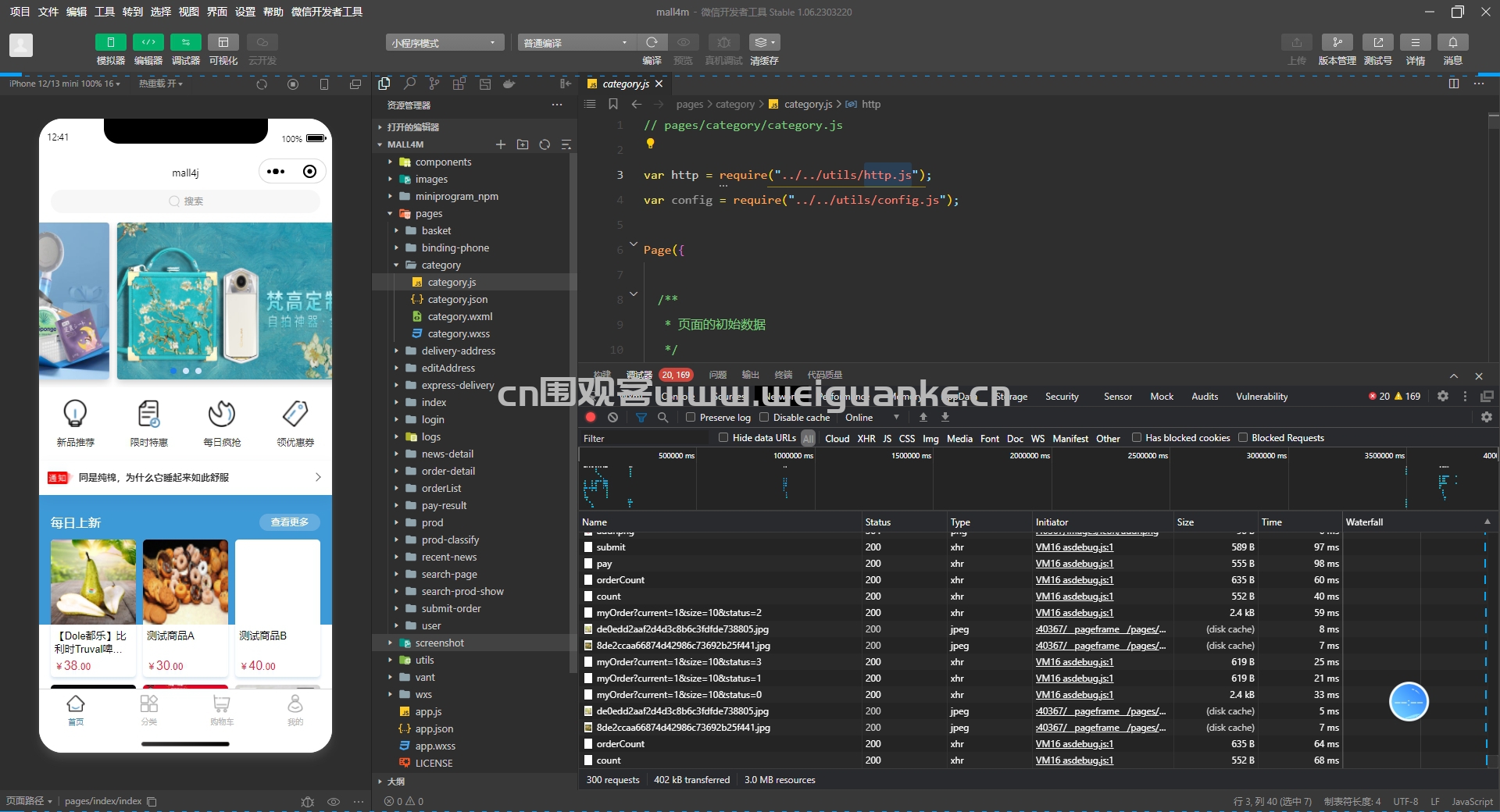Enable the Disable cache checkbox

click(x=764, y=418)
